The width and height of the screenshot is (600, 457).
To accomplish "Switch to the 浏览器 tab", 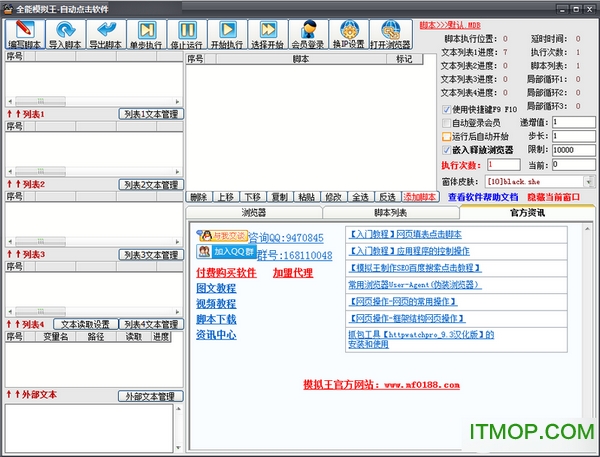I will point(254,212).
